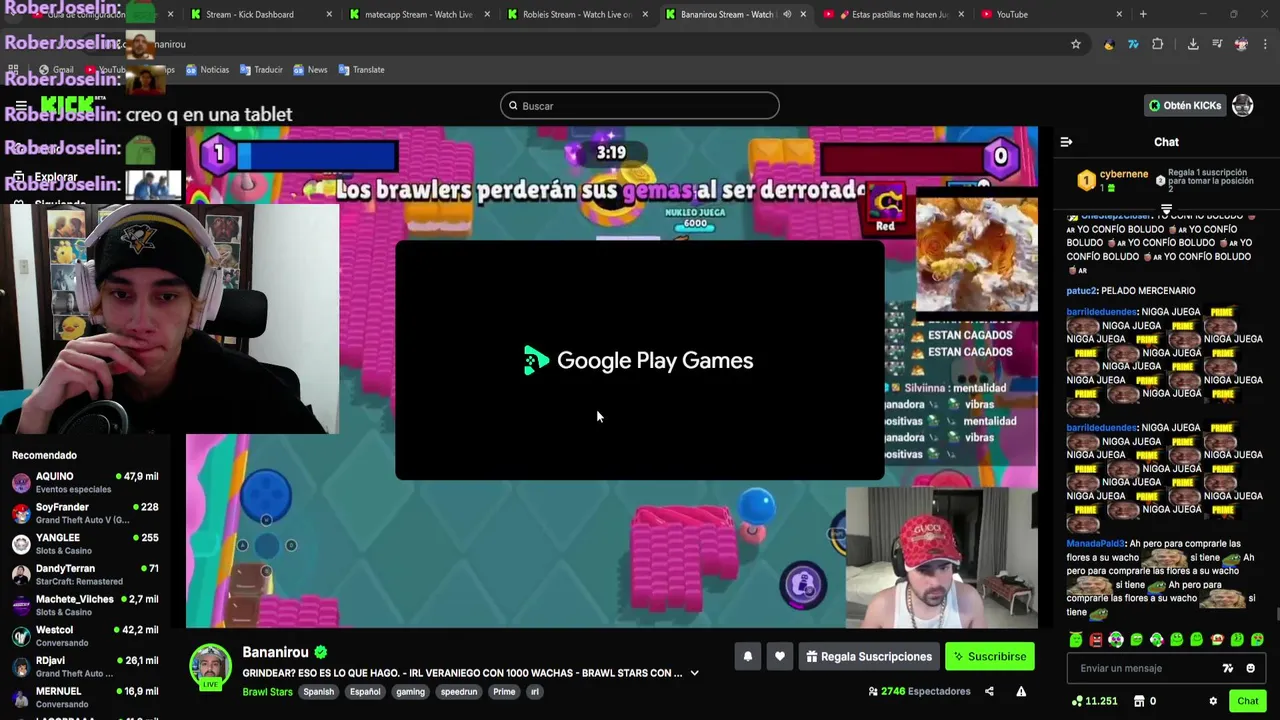Open the Chrome profile avatar in toolbar
The height and width of the screenshot is (720, 1280).
click(x=1241, y=44)
